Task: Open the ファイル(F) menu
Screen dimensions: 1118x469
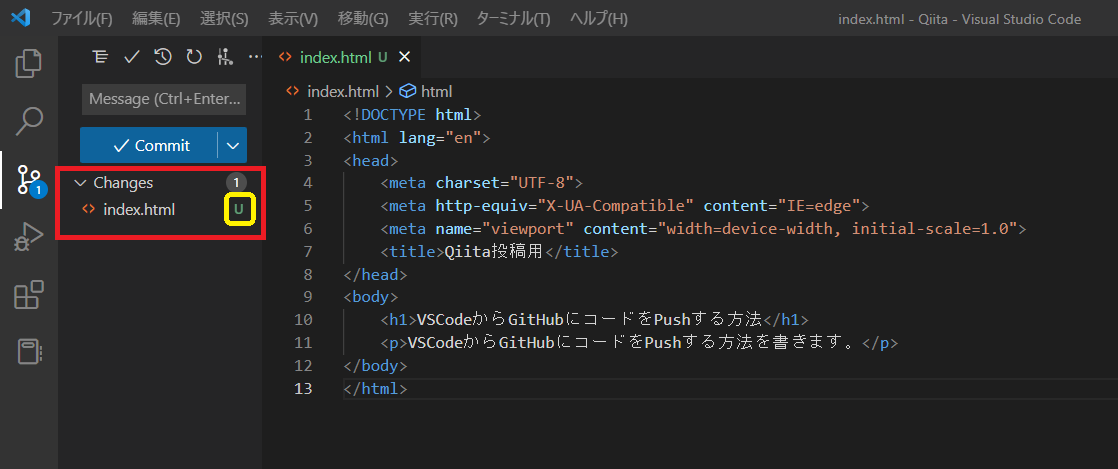Action: 82,19
